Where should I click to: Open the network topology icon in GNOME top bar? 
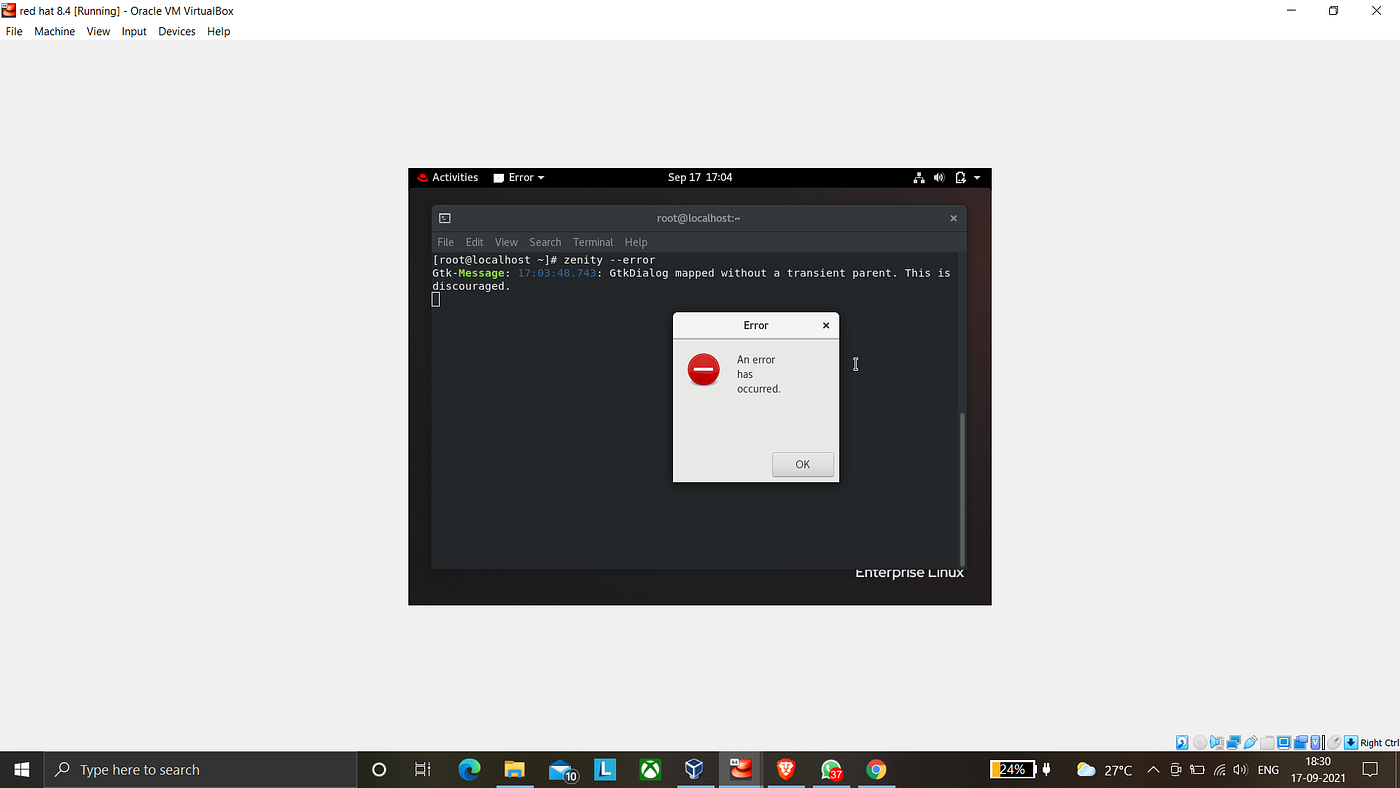[x=919, y=177]
